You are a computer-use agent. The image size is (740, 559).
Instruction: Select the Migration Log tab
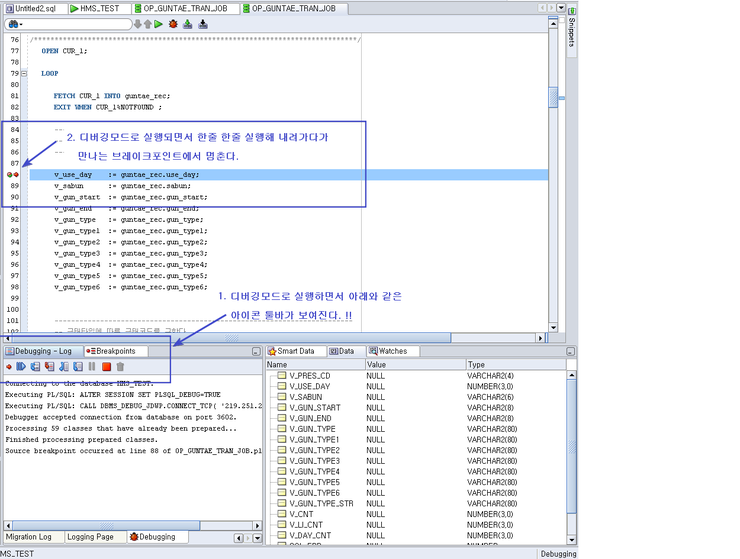pos(29,537)
